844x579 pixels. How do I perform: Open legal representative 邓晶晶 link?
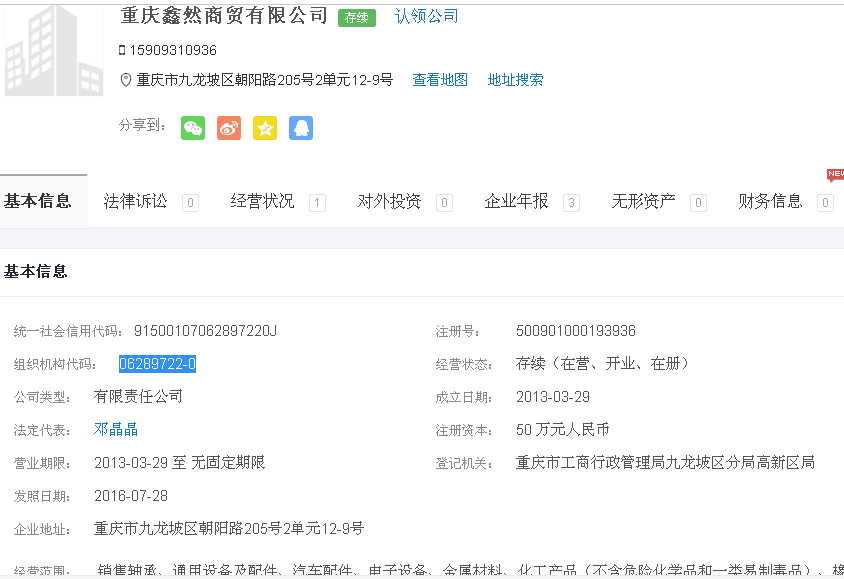click(x=116, y=429)
